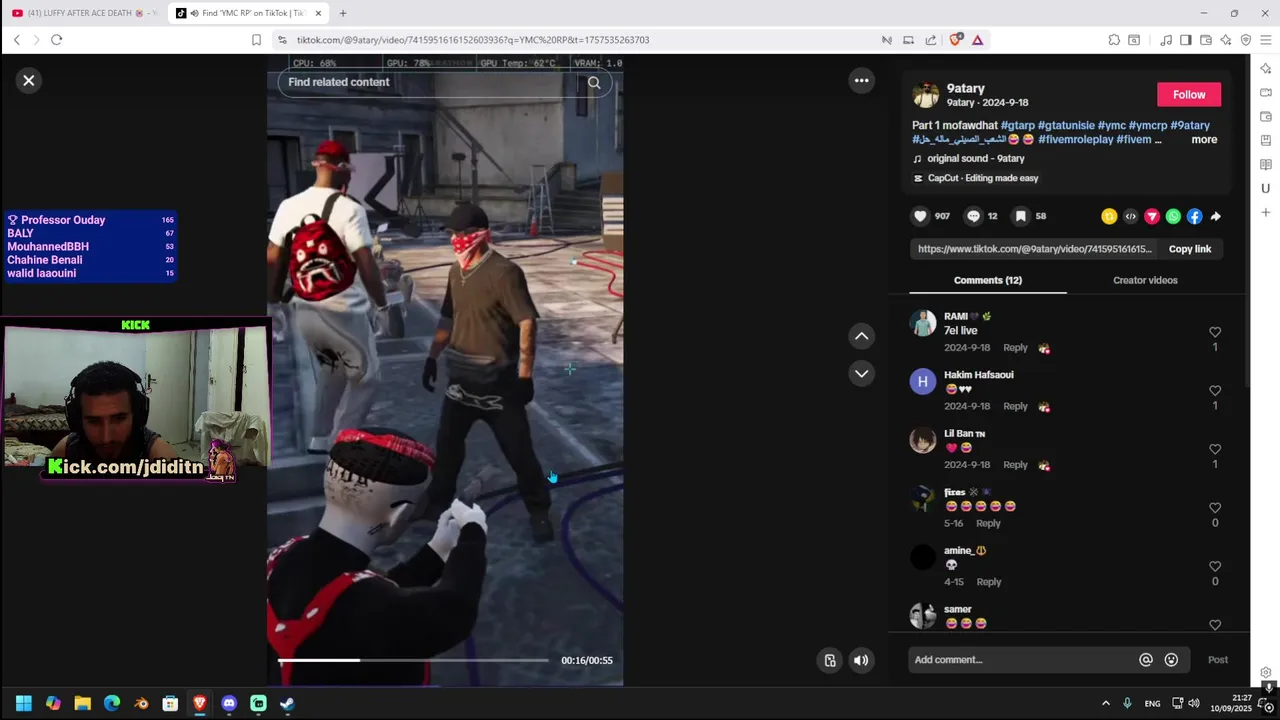Open the video options three-dots menu
The height and width of the screenshot is (720, 1280).
(861, 81)
